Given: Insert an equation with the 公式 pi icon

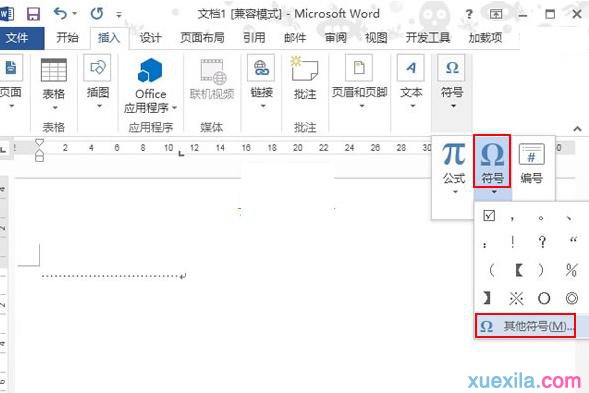Looking at the screenshot, I should 454,154.
